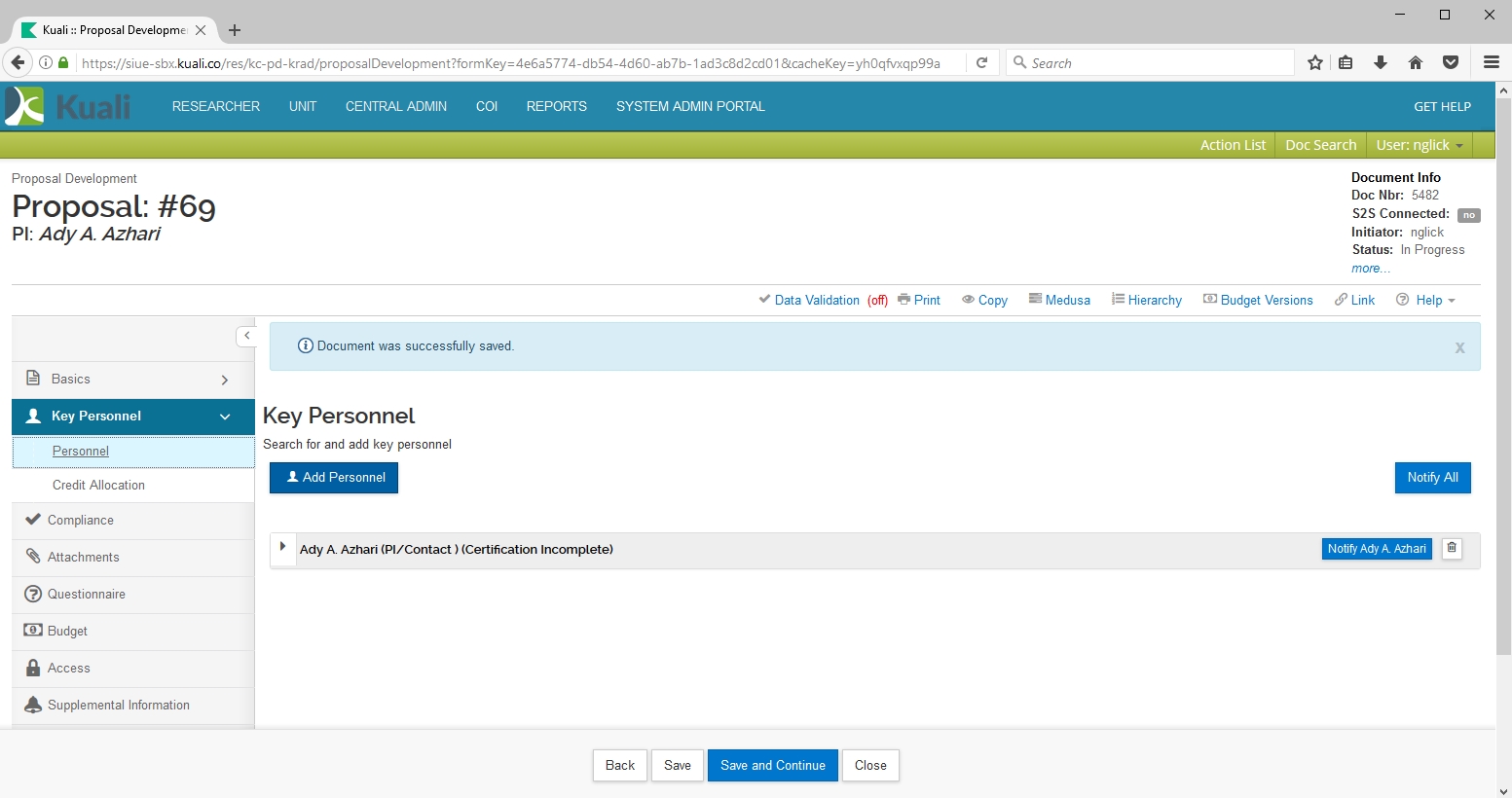Click the browser Search input field
1512x798 pixels.
pyautogui.click(x=1154, y=63)
